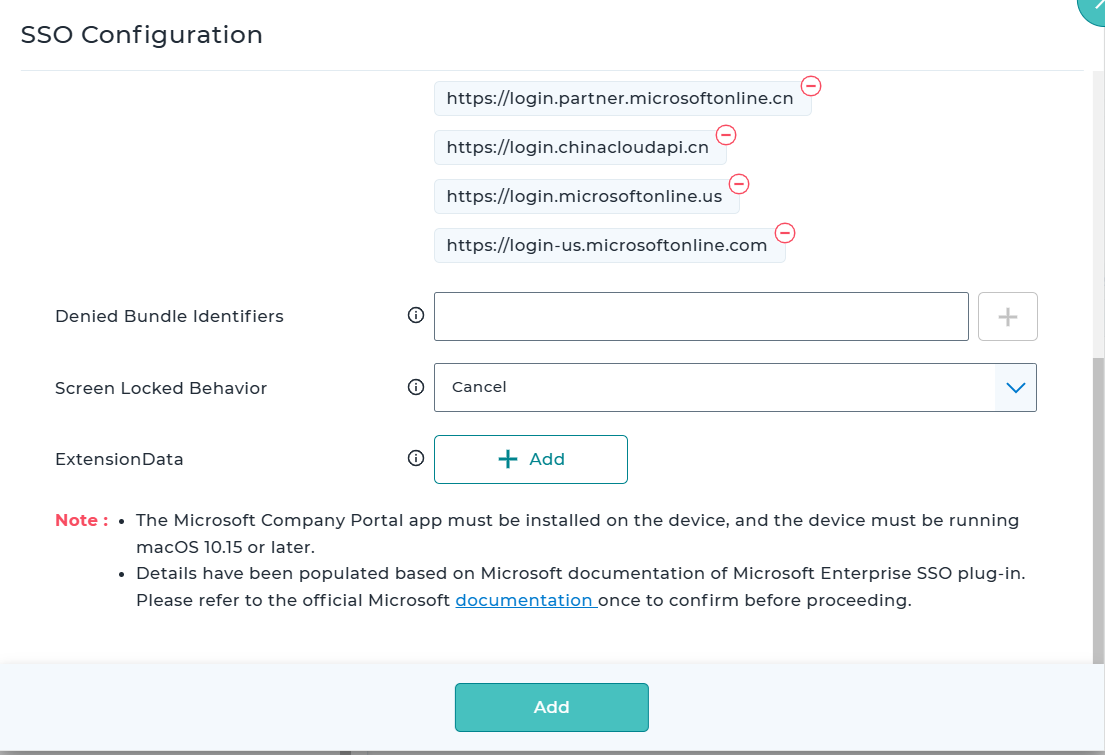
Task: Click the ExtensionData label
Action: 119,459
